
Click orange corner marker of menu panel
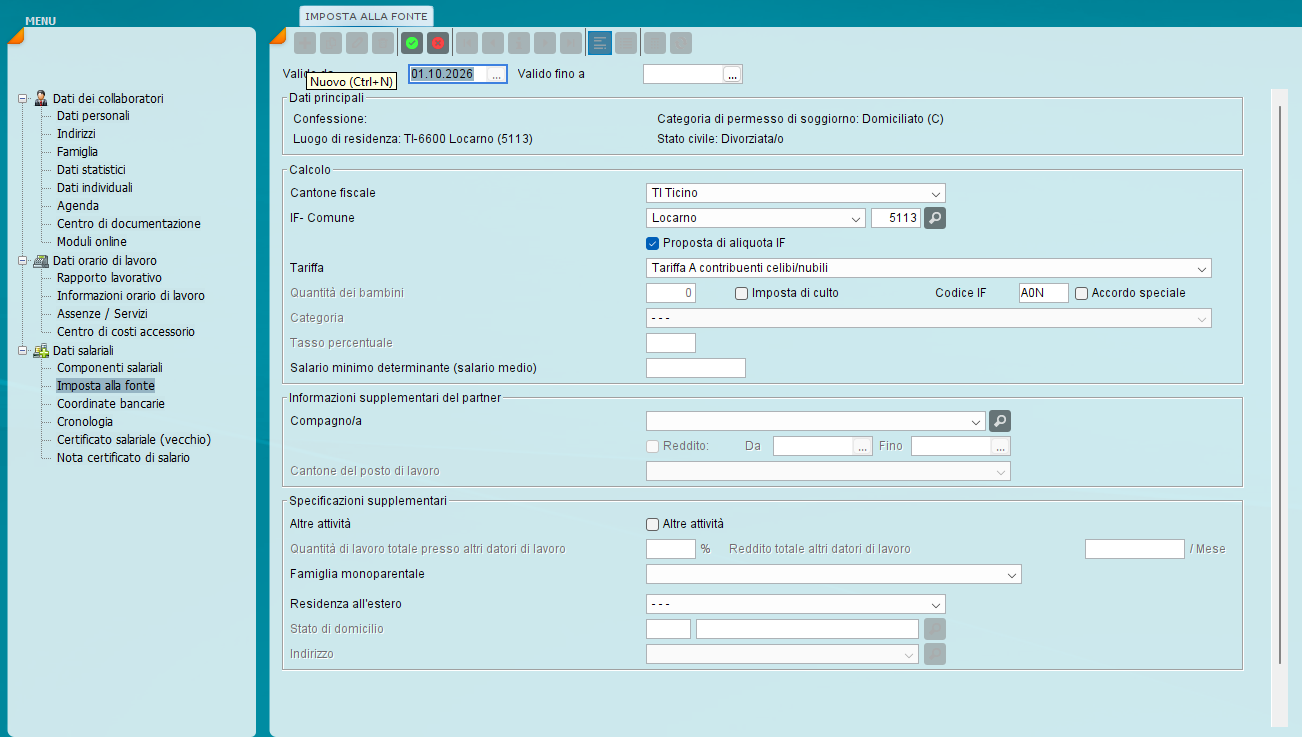tap(15, 37)
